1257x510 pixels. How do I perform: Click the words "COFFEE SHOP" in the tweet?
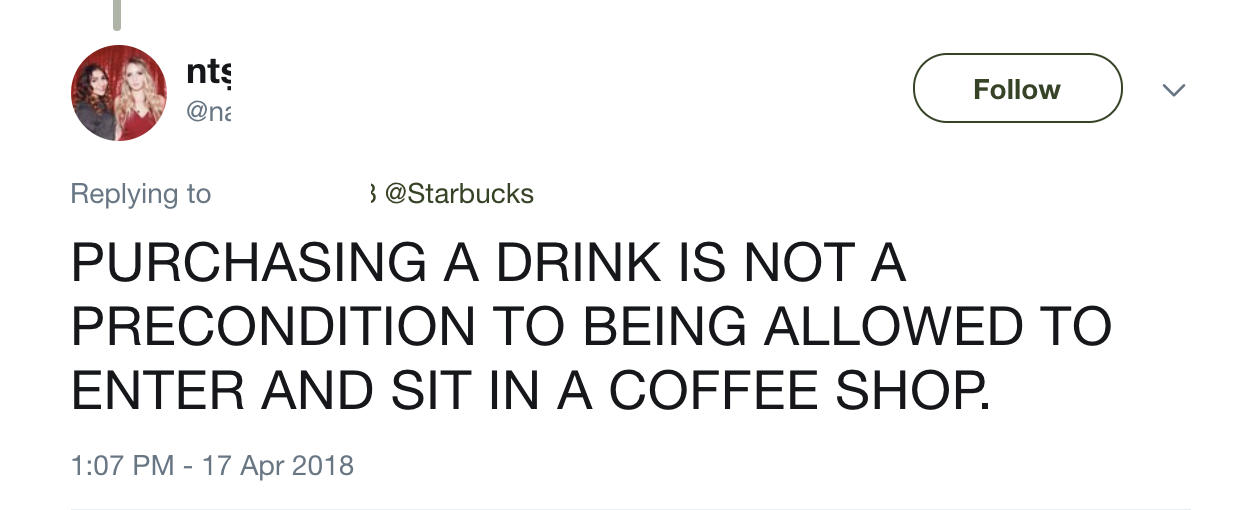tap(799, 391)
